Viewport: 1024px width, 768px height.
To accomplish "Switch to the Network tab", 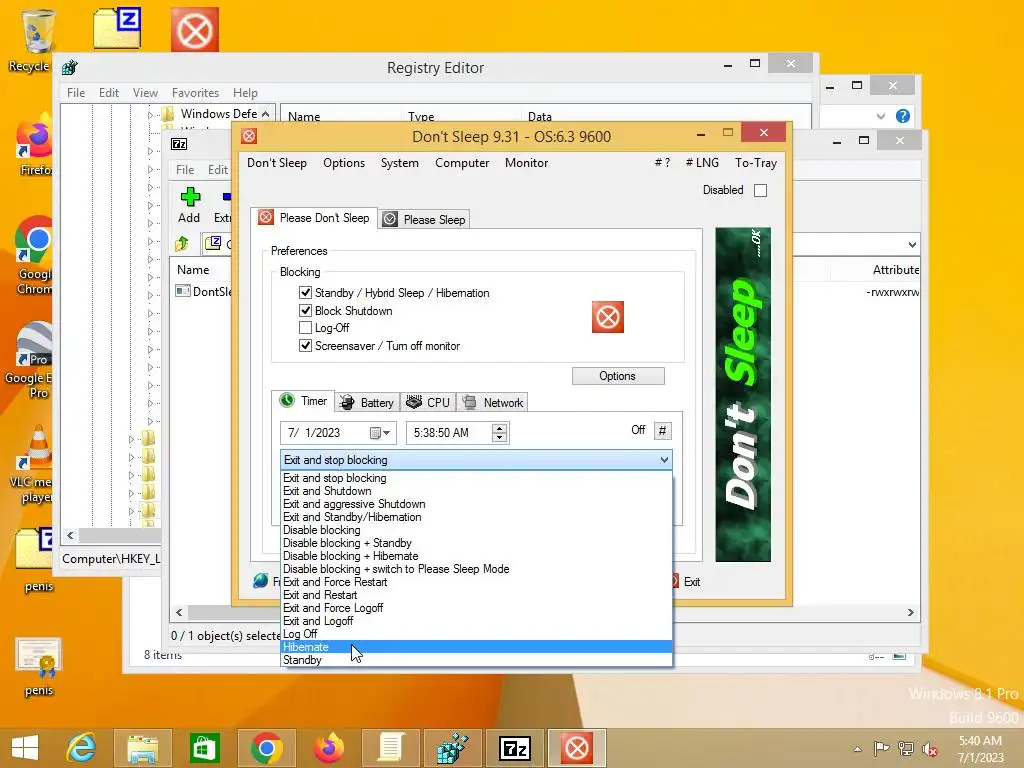I will coord(493,402).
